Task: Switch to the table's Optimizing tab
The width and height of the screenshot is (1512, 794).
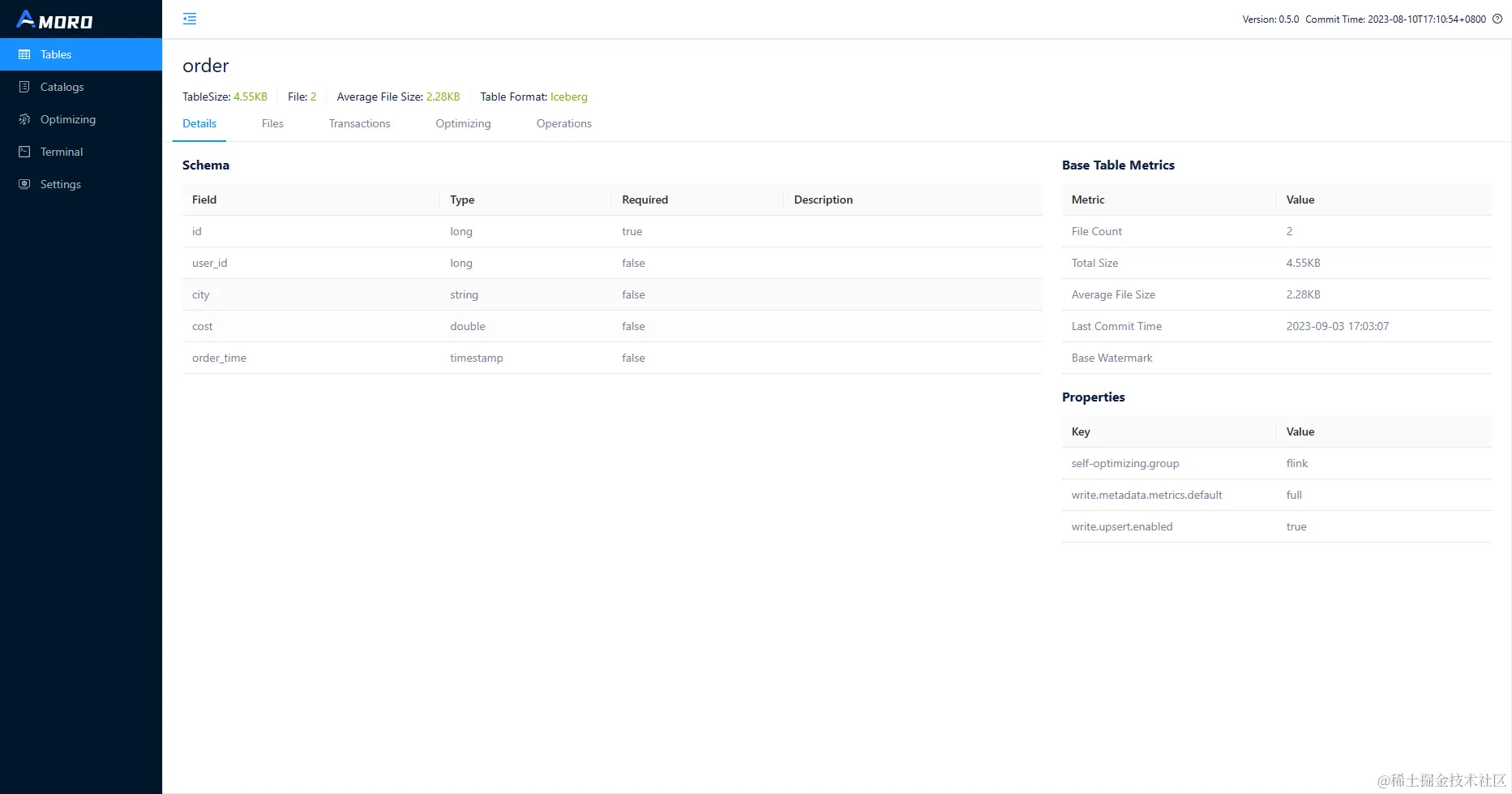Action: pyautogui.click(x=463, y=123)
